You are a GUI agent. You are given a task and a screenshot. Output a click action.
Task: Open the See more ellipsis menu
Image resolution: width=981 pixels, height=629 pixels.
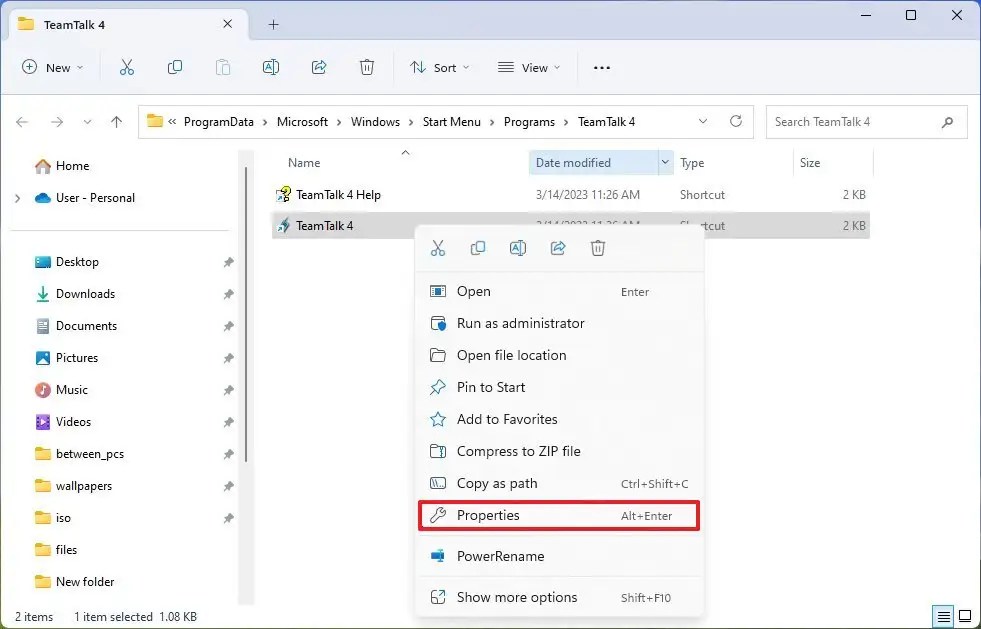601,67
